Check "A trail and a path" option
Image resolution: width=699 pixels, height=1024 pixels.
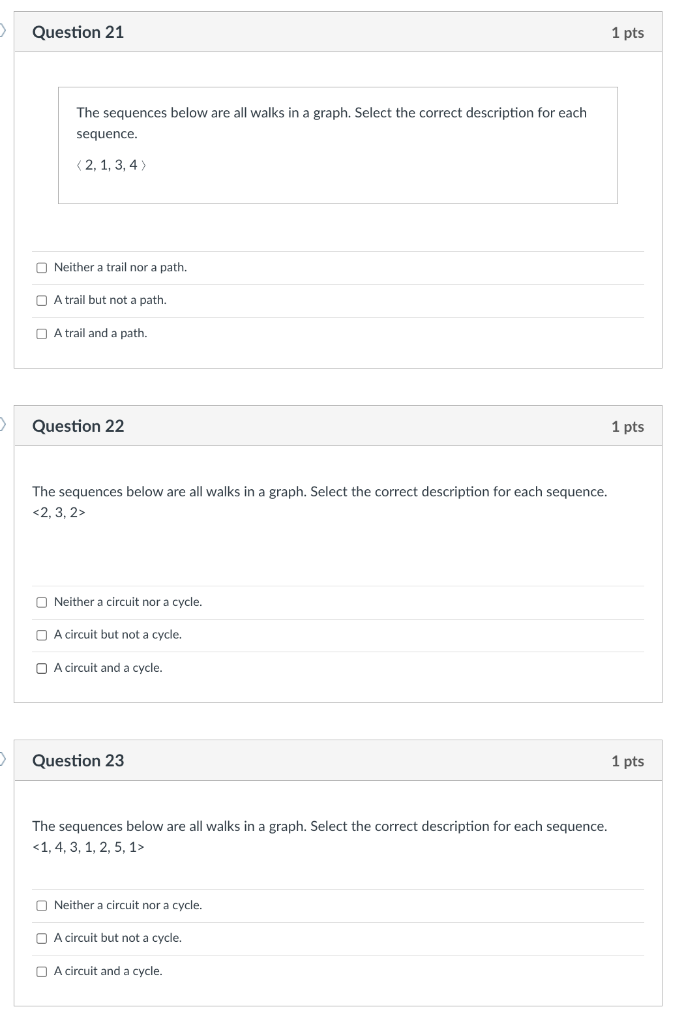40,332
